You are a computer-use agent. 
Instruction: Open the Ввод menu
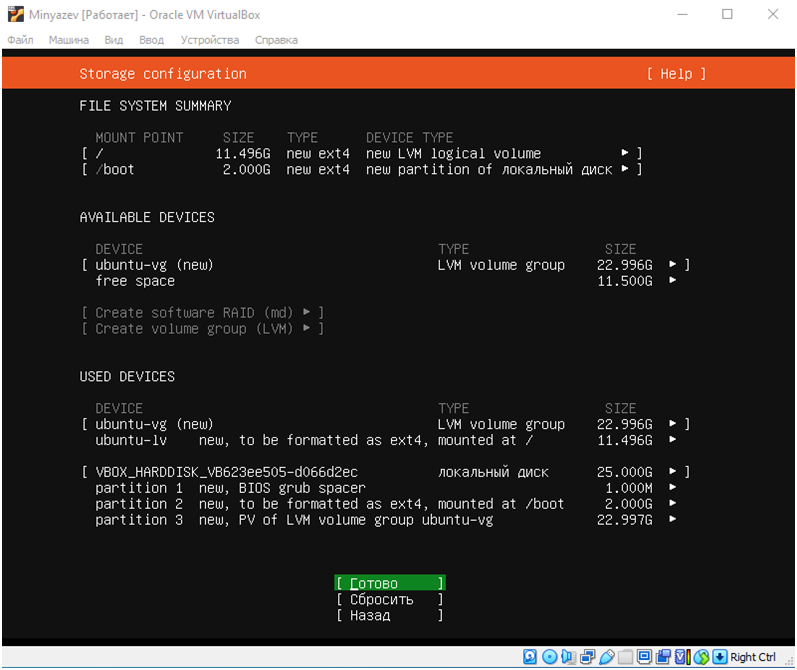151,40
